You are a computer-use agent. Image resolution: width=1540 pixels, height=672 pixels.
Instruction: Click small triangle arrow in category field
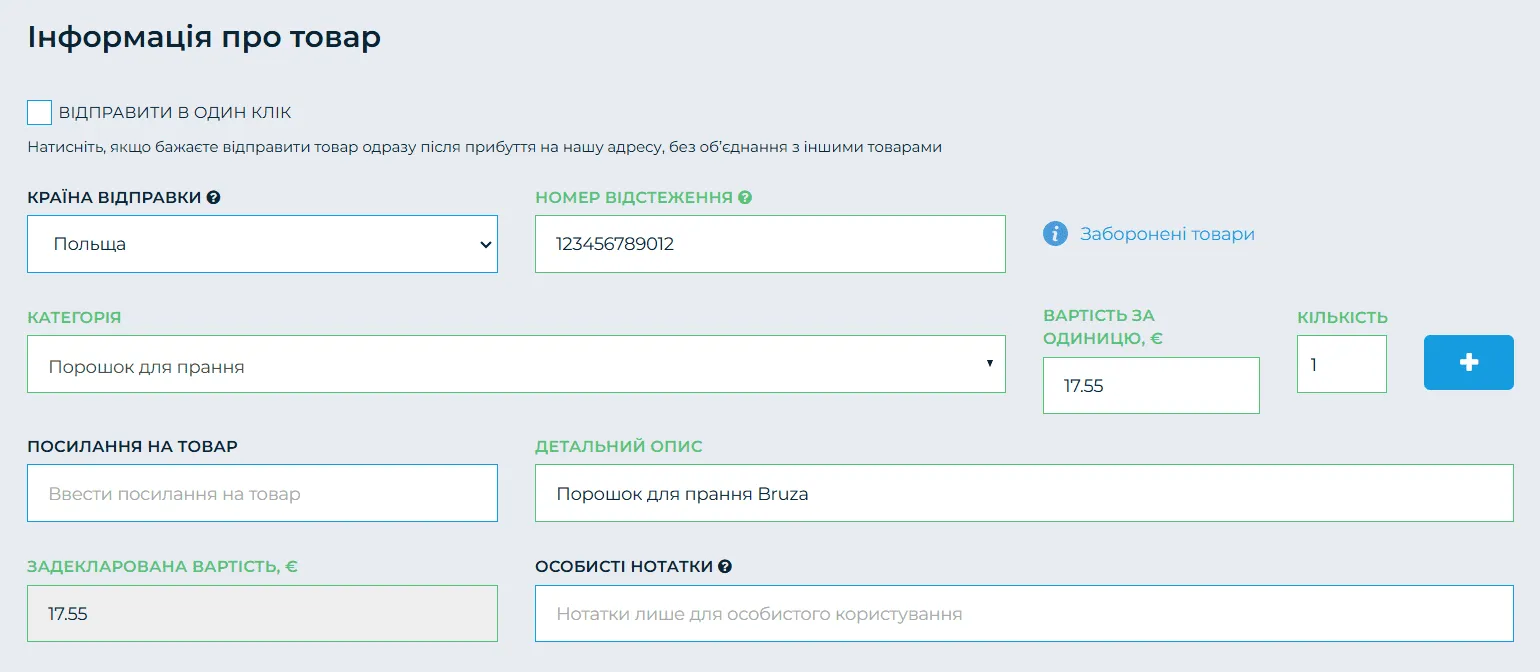coord(989,364)
